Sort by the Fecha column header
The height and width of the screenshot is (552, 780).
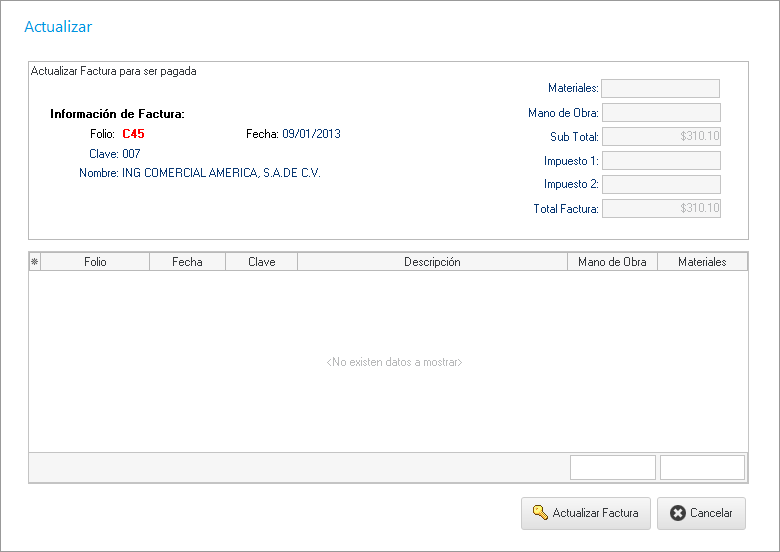187,262
